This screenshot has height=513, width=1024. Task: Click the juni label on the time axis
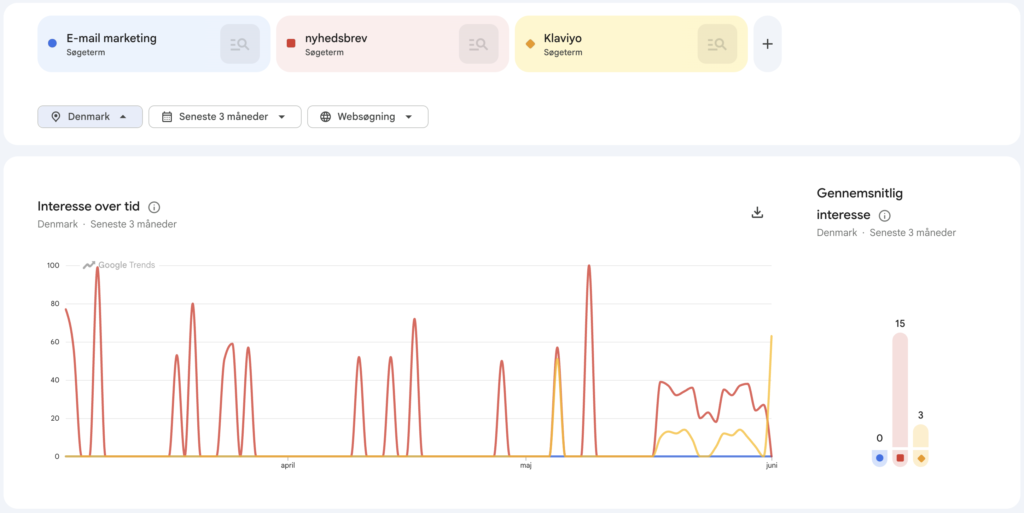click(771, 465)
